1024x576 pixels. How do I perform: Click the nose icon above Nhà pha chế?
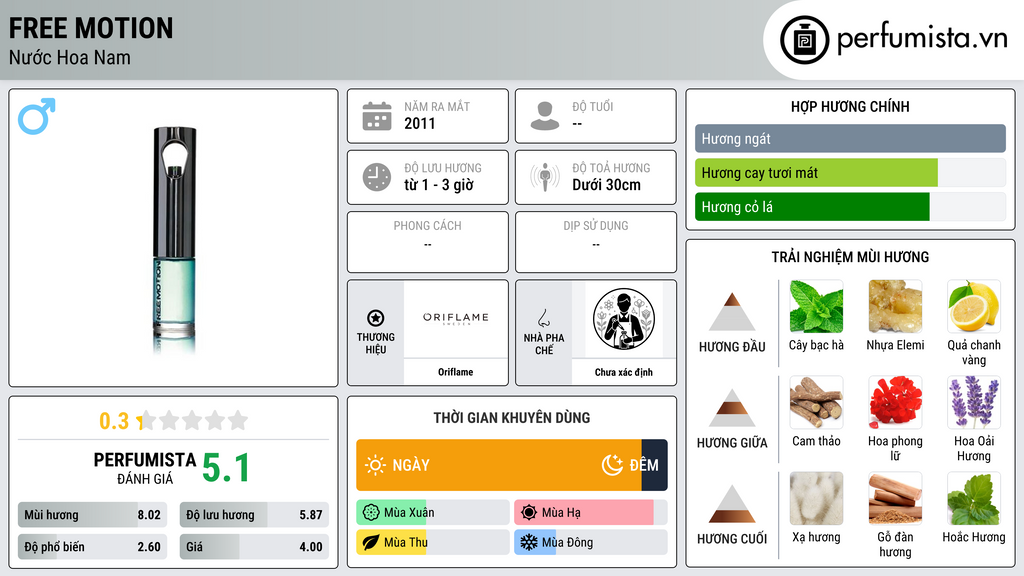tap(543, 318)
